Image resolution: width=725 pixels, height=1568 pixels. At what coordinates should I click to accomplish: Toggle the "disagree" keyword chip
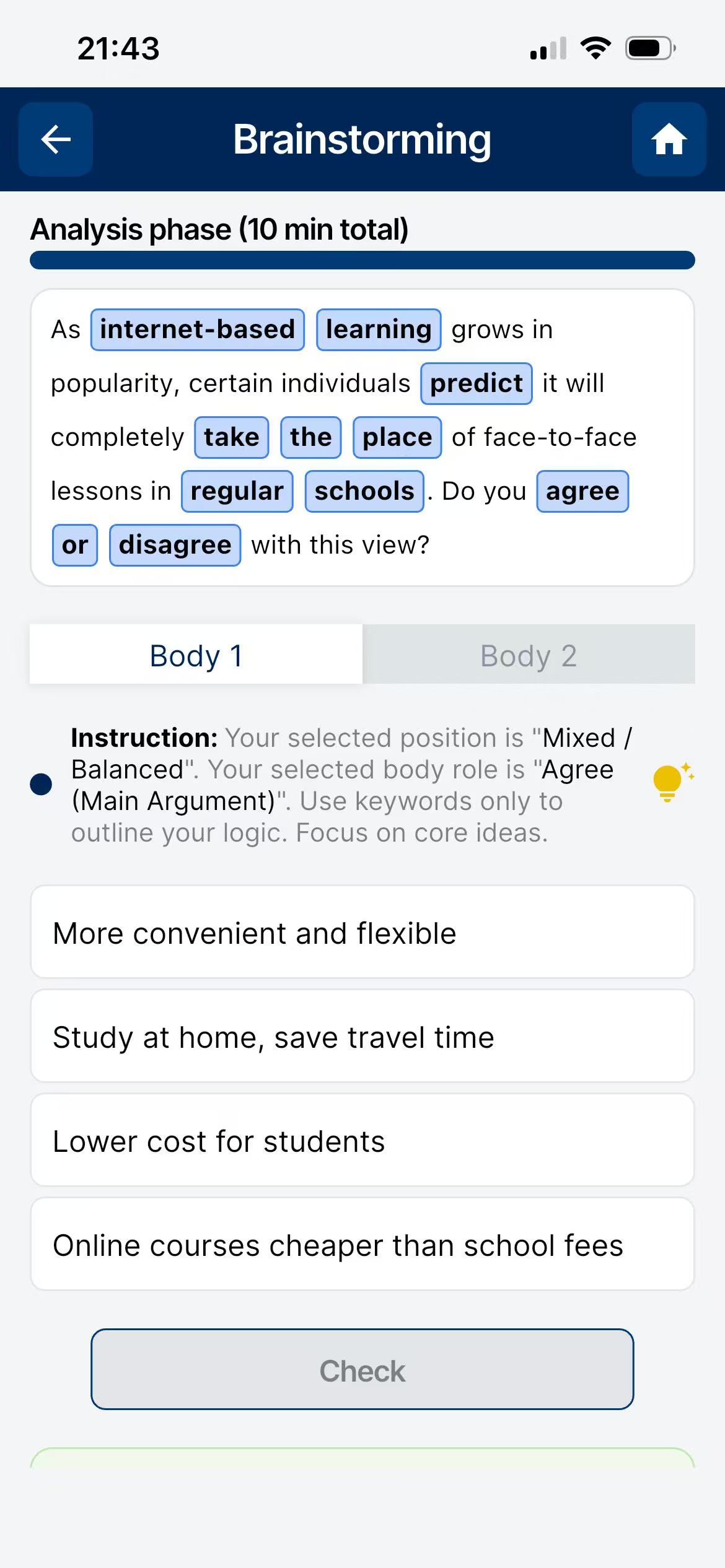coord(175,545)
